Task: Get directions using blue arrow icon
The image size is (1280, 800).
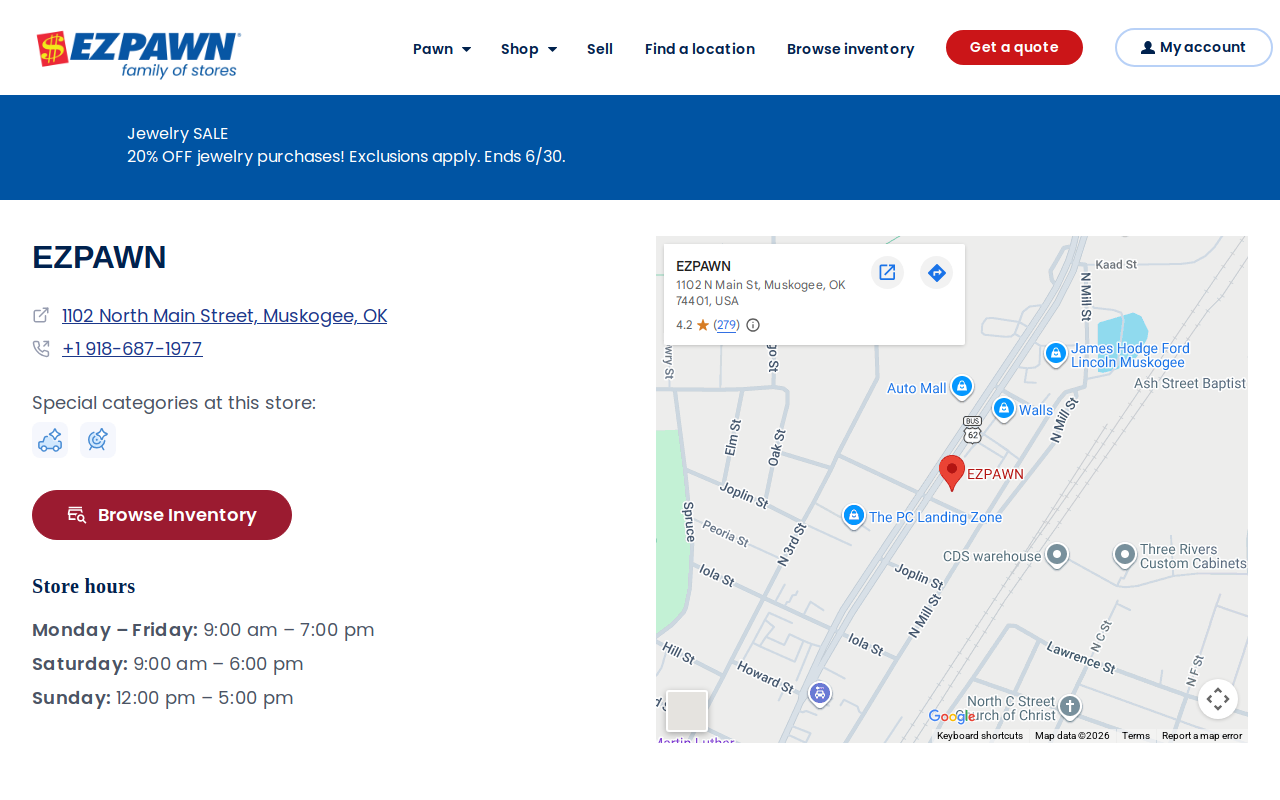Action: (936, 272)
